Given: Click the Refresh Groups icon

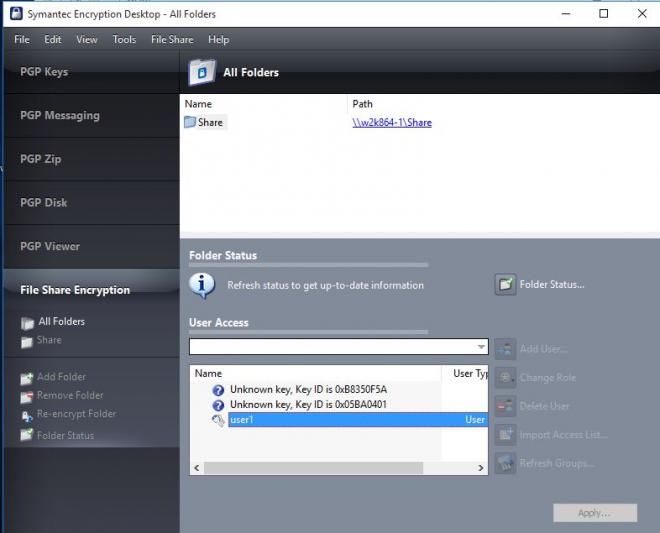Looking at the screenshot, I should click(505, 463).
